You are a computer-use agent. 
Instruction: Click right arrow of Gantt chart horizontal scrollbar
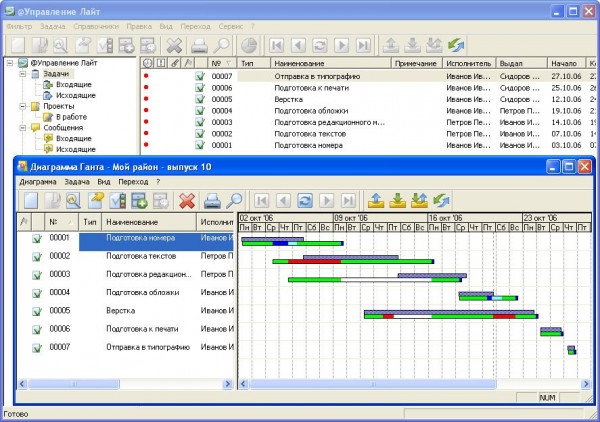click(x=586, y=383)
